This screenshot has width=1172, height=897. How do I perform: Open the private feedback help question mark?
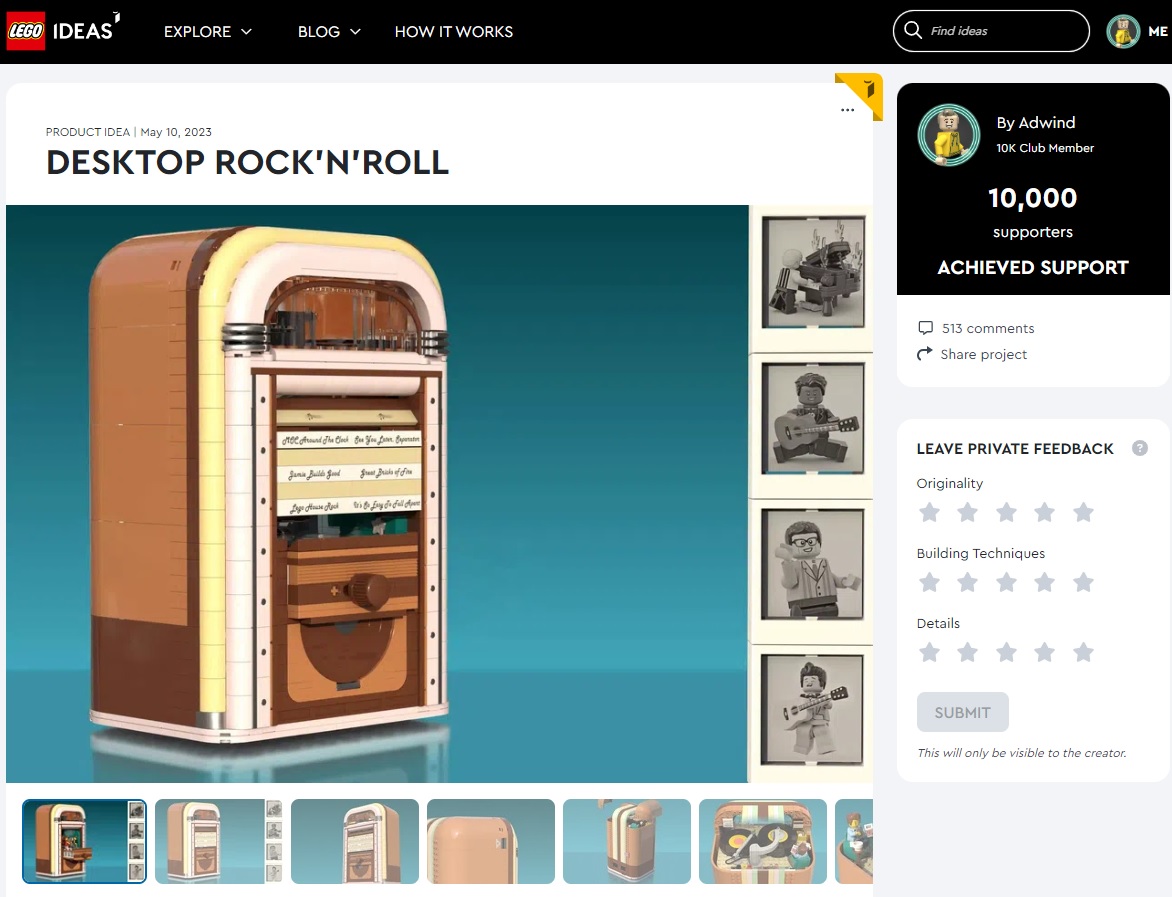point(1139,448)
